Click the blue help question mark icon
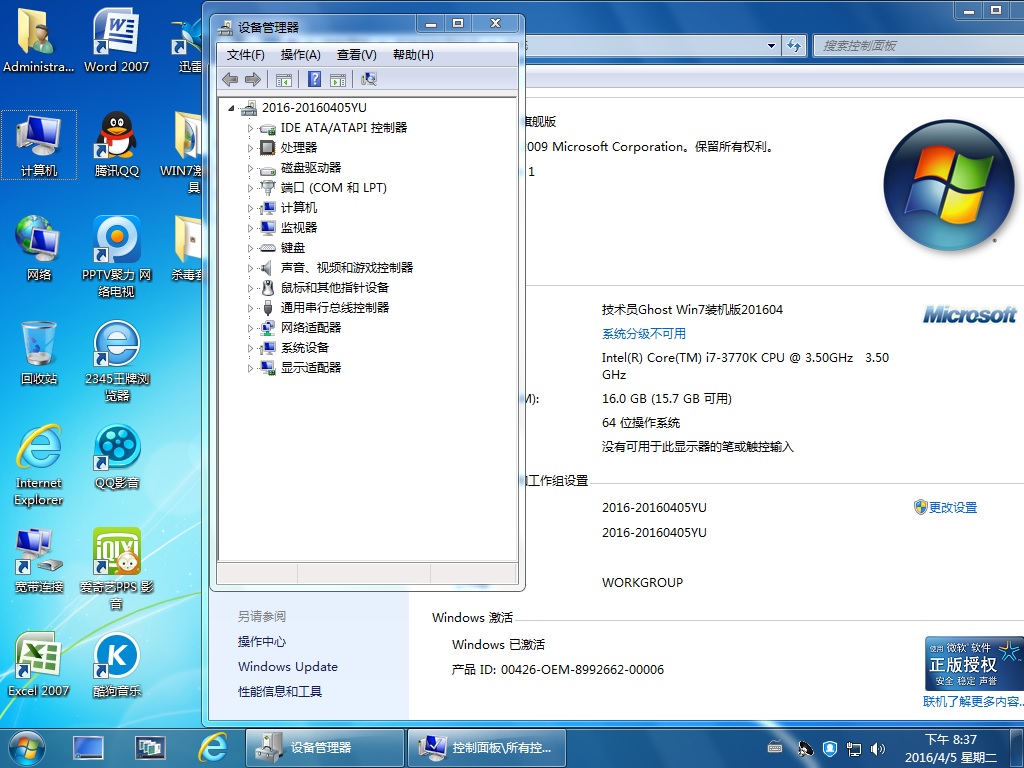Image resolution: width=1024 pixels, height=768 pixels. point(314,80)
